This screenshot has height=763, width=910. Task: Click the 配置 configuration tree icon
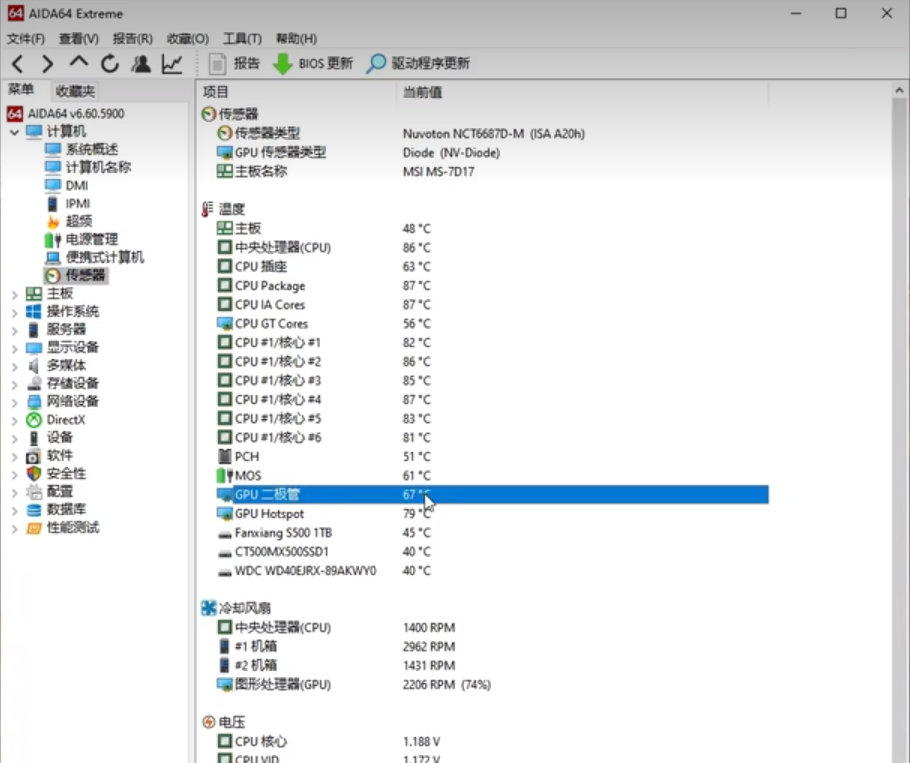click(34, 492)
